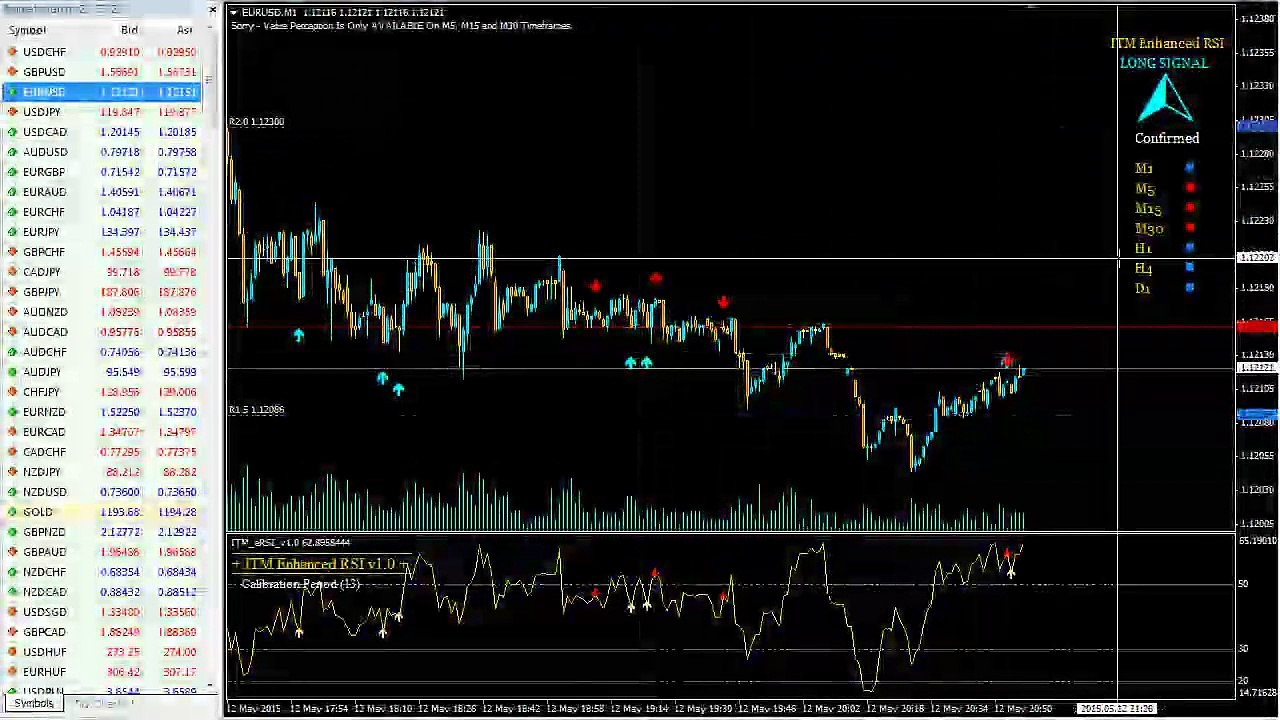1280x720 pixels.
Task: Click the R1.5 1.12086 level label
Action: pos(257,410)
